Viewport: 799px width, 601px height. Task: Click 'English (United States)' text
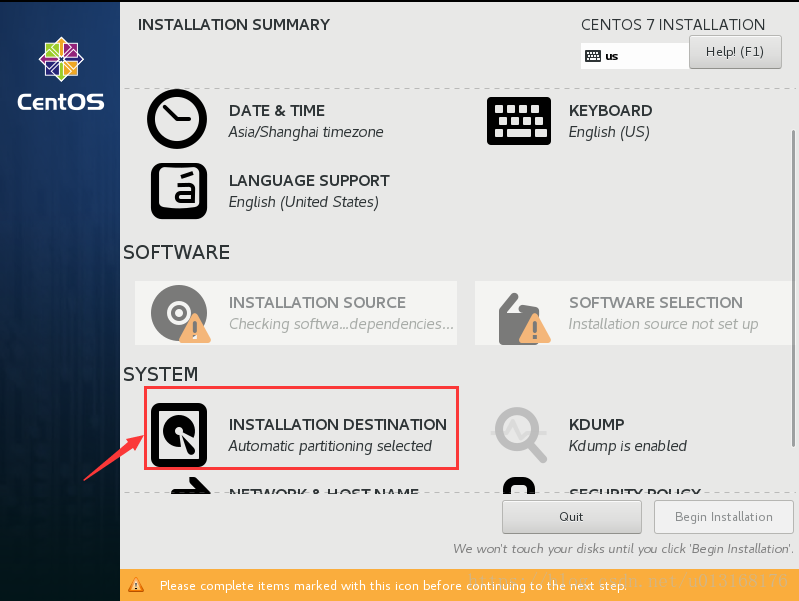(x=303, y=202)
